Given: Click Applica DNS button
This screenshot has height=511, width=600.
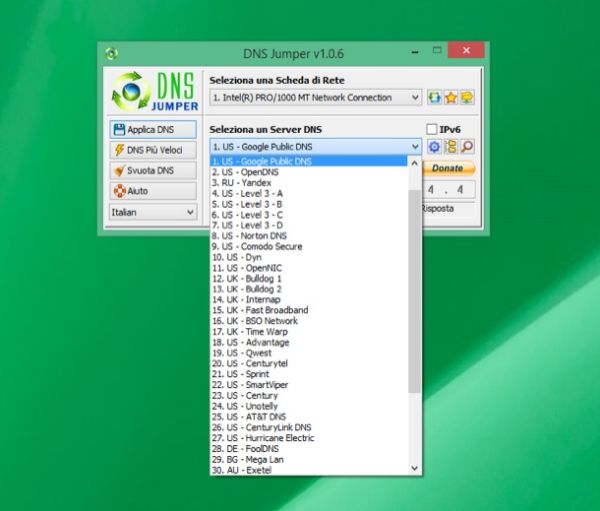Looking at the screenshot, I should click(x=153, y=130).
